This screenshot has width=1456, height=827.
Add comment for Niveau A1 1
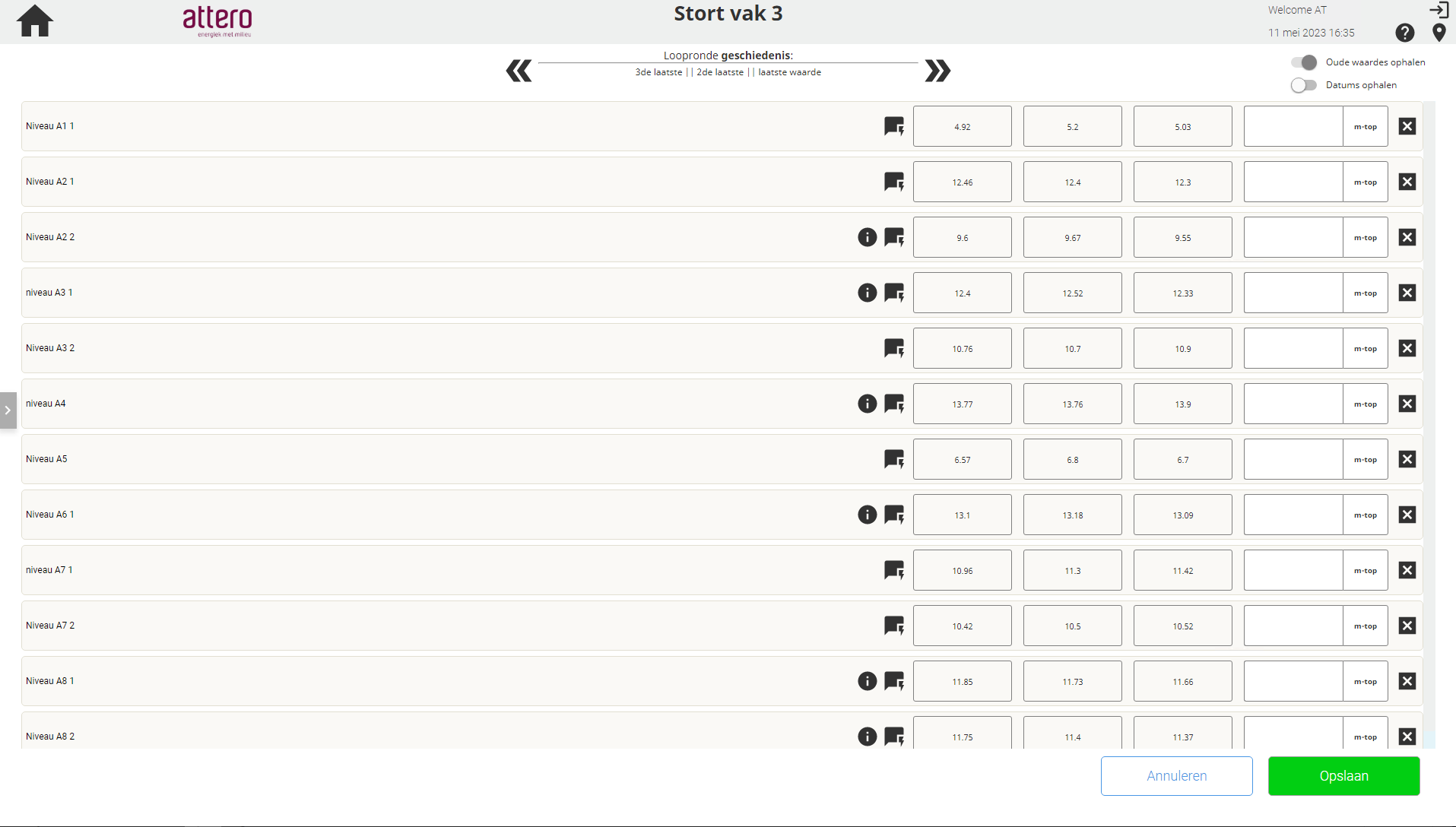tap(894, 126)
